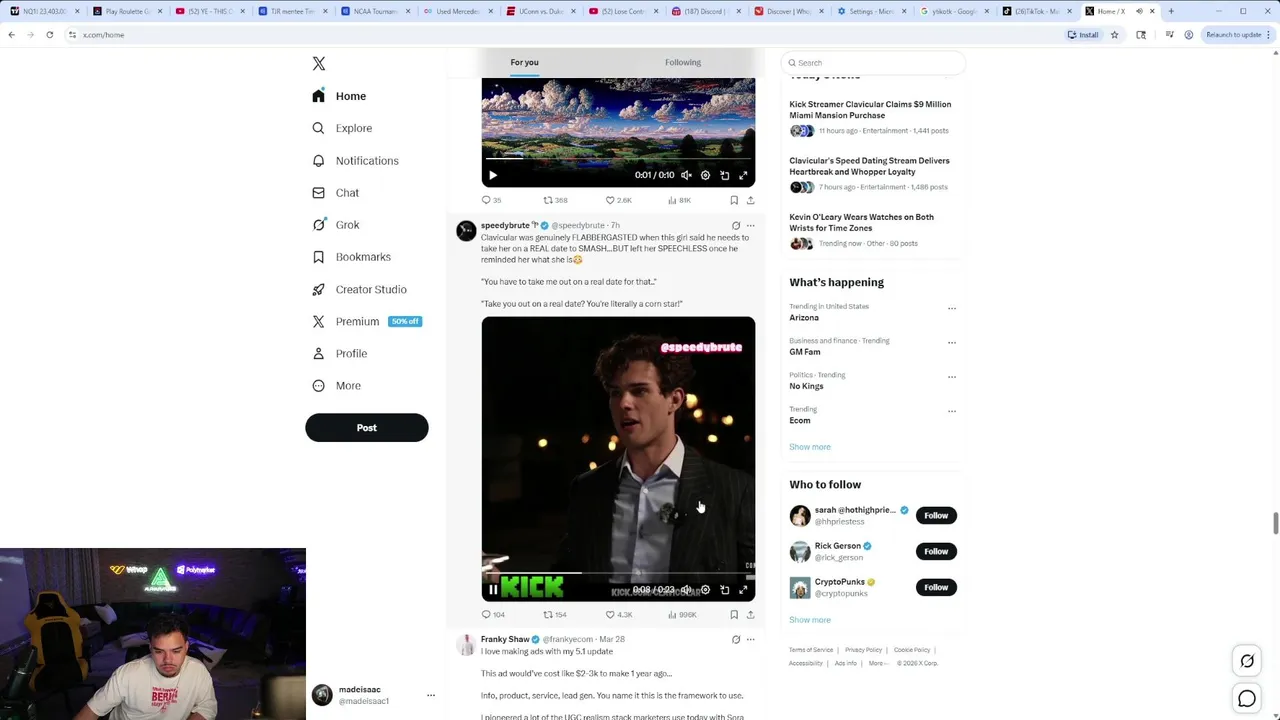The height and width of the screenshot is (720, 1280).
Task: Reply to the post with 104 replies
Action: point(493,615)
